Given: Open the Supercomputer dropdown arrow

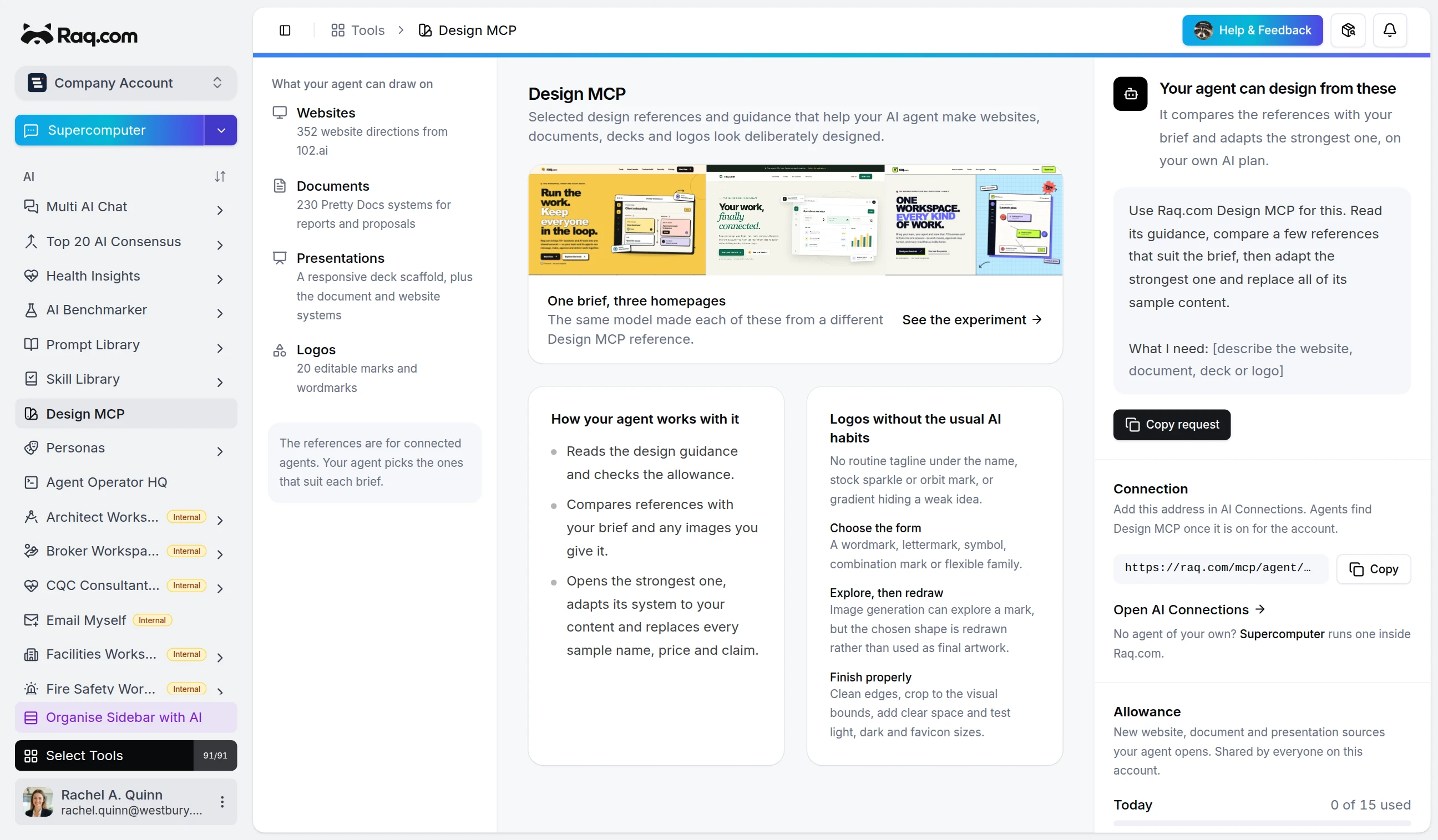Looking at the screenshot, I should tap(221, 130).
